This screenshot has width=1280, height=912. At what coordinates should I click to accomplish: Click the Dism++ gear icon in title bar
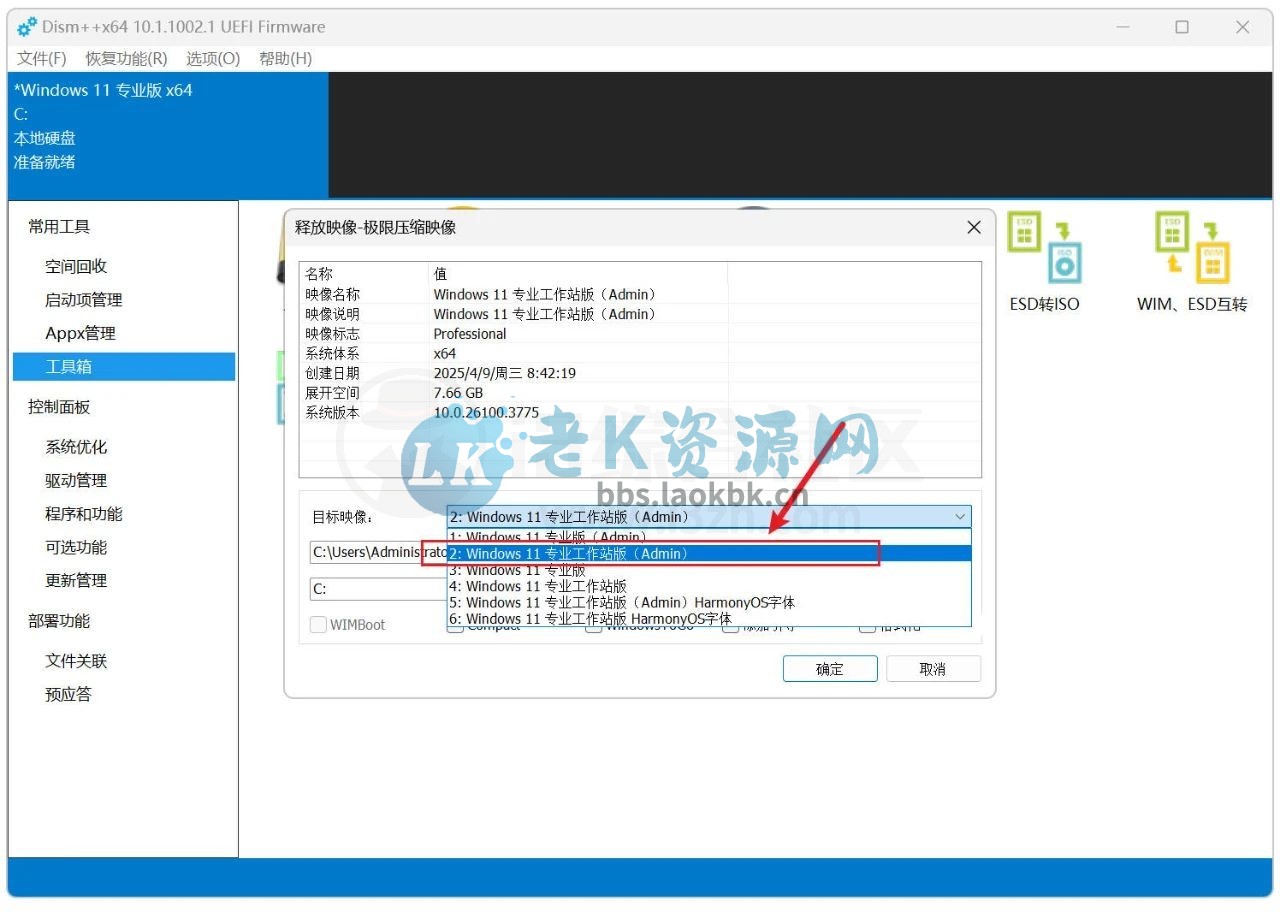point(27,27)
